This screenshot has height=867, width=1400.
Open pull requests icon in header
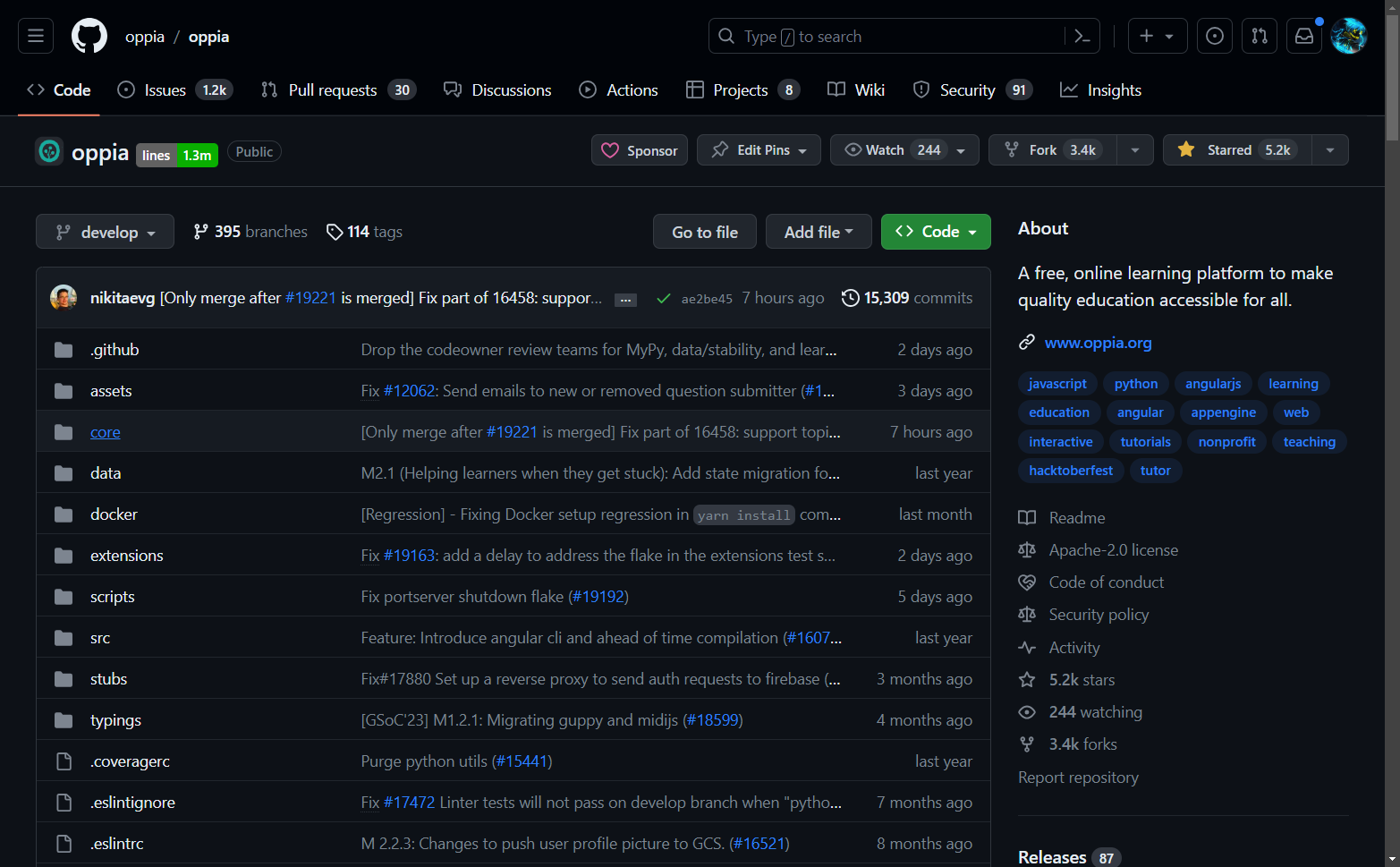point(1260,36)
